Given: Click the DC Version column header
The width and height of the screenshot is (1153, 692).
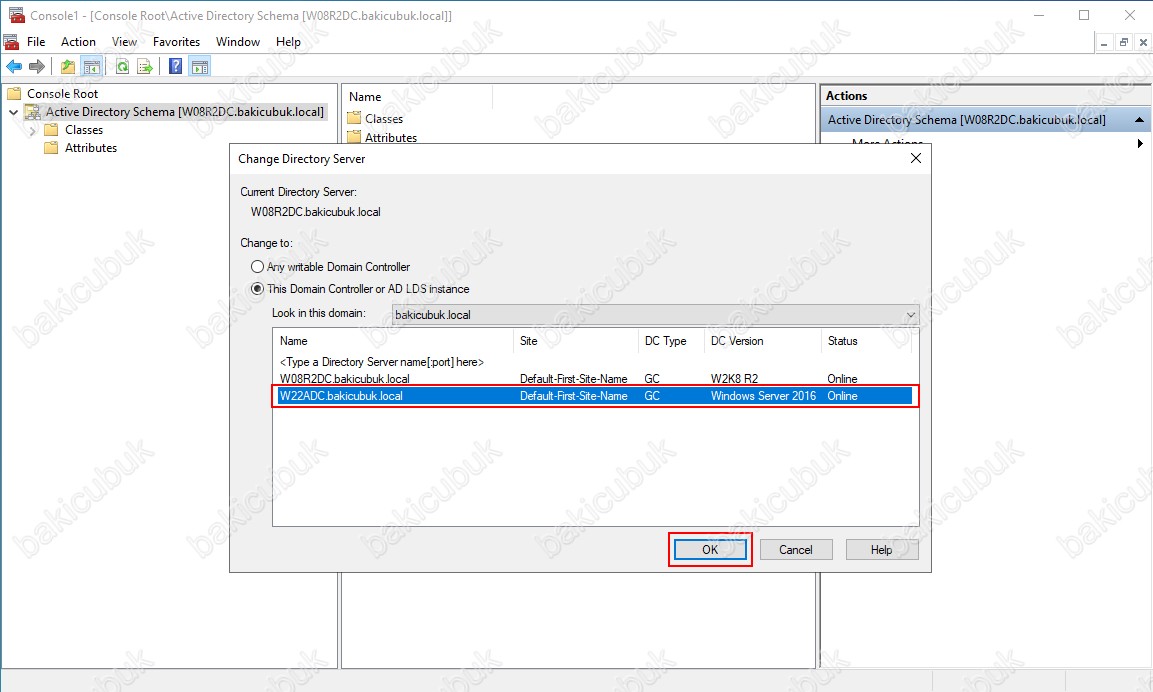Looking at the screenshot, I should point(763,341).
